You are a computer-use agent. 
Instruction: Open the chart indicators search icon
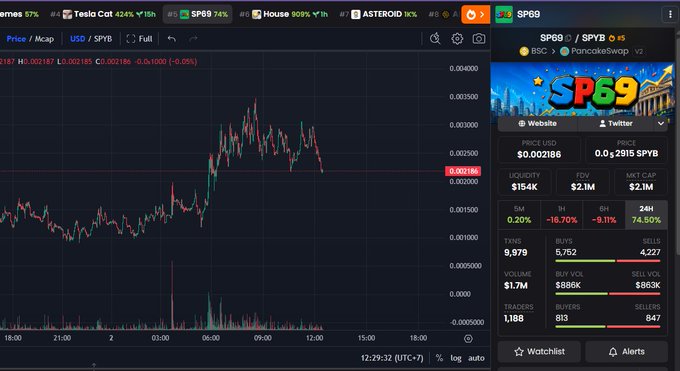click(435, 39)
